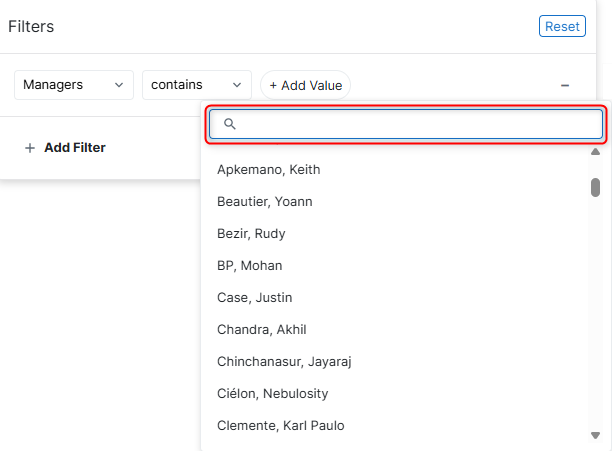Viewport: 612px width, 451px height.
Task: Open the Managers field dropdown
Action: click(74, 85)
